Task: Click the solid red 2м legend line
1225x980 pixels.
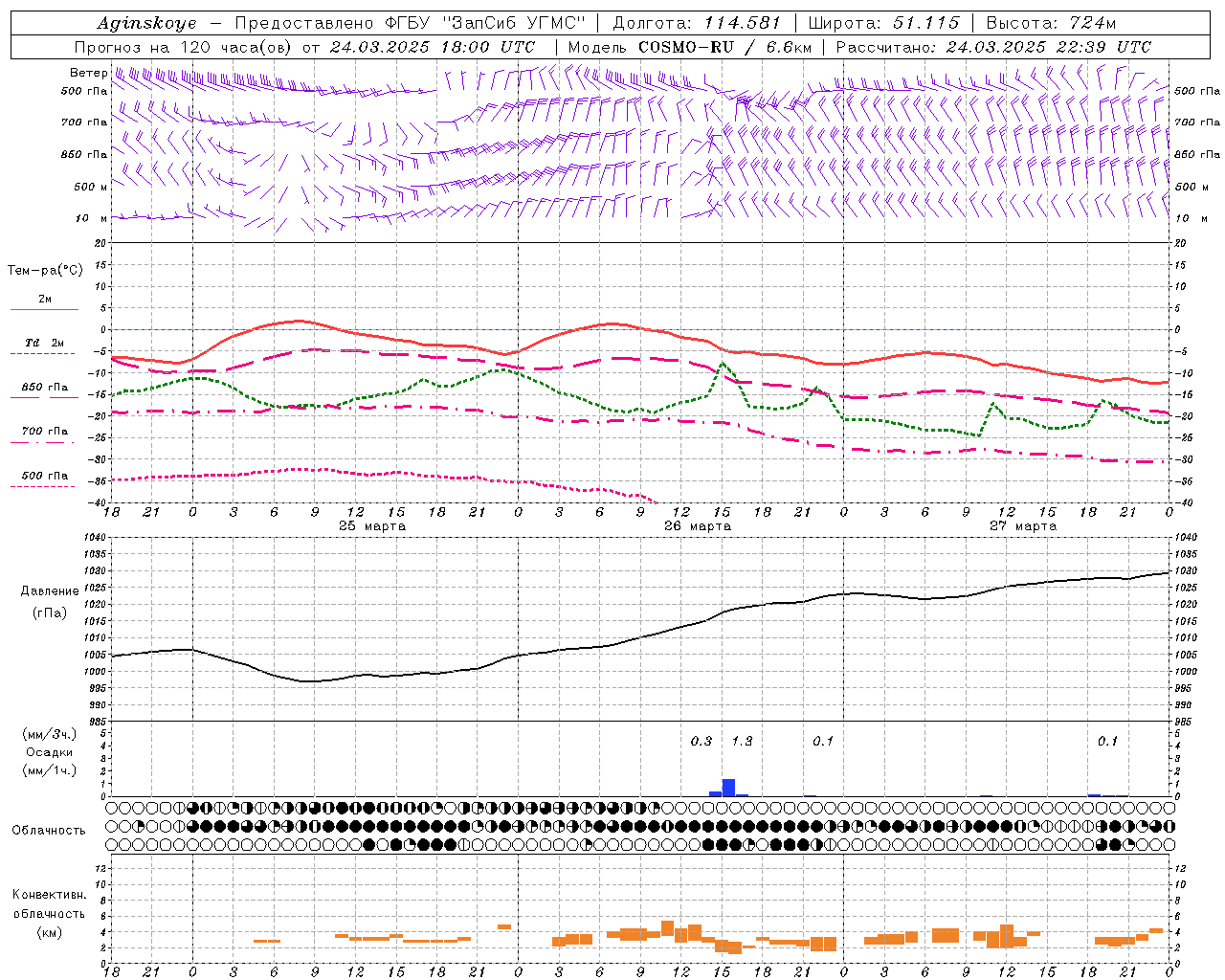Action: click(44, 309)
